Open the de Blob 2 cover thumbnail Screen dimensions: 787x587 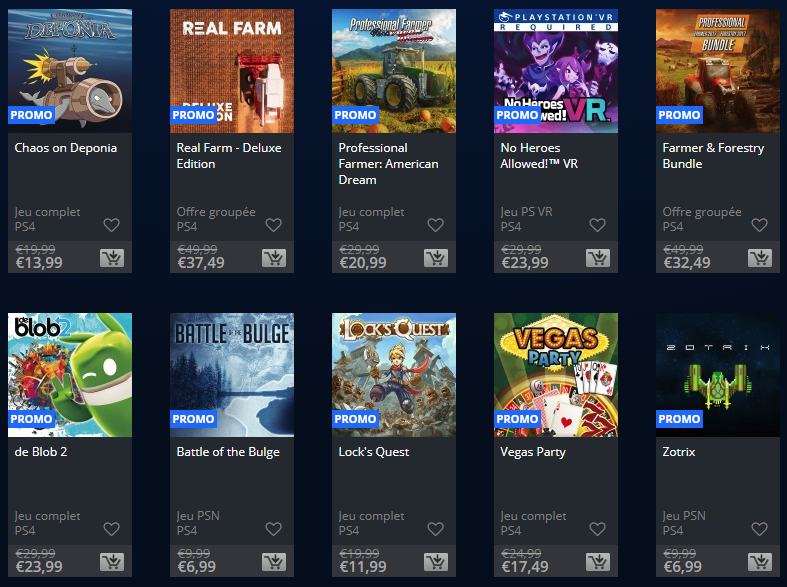coord(70,375)
